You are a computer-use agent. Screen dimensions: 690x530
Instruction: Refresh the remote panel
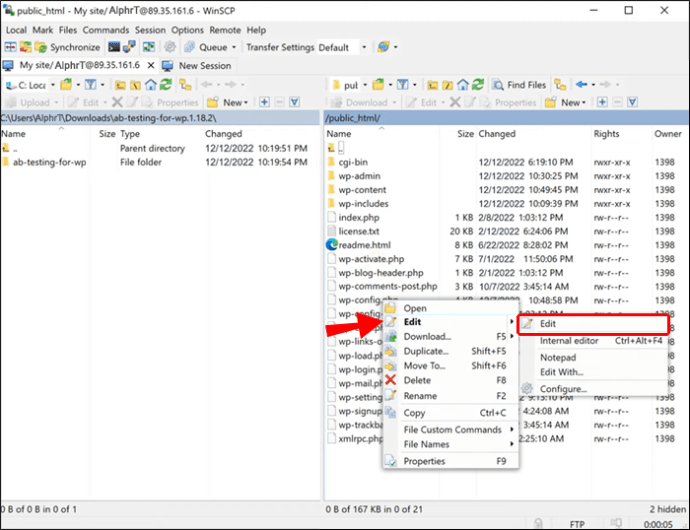click(x=478, y=85)
